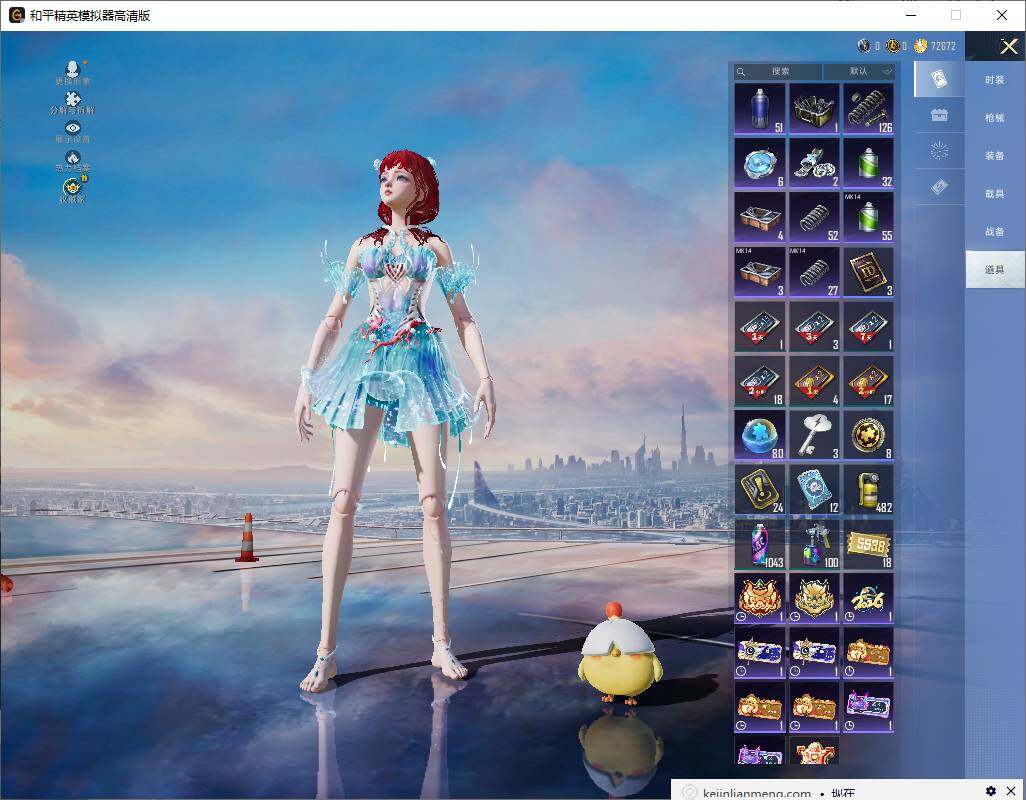
Task: Click the silver badge currency icon
Action: pos(864,46)
